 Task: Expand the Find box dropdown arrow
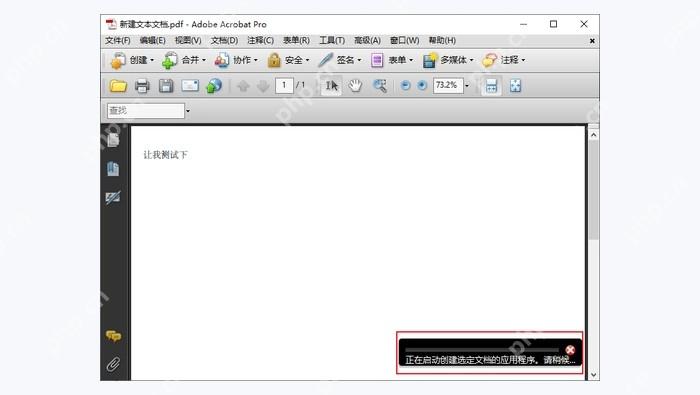pyautogui.click(x=188, y=111)
